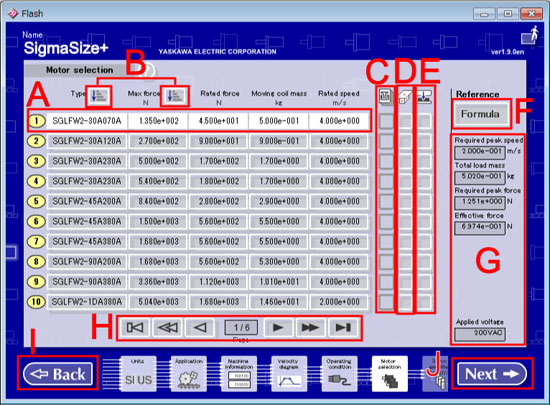Click the numbered badge 8 for SGLFW2-90A200A
The image size is (550, 405).
pyautogui.click(x=36, y=261)
